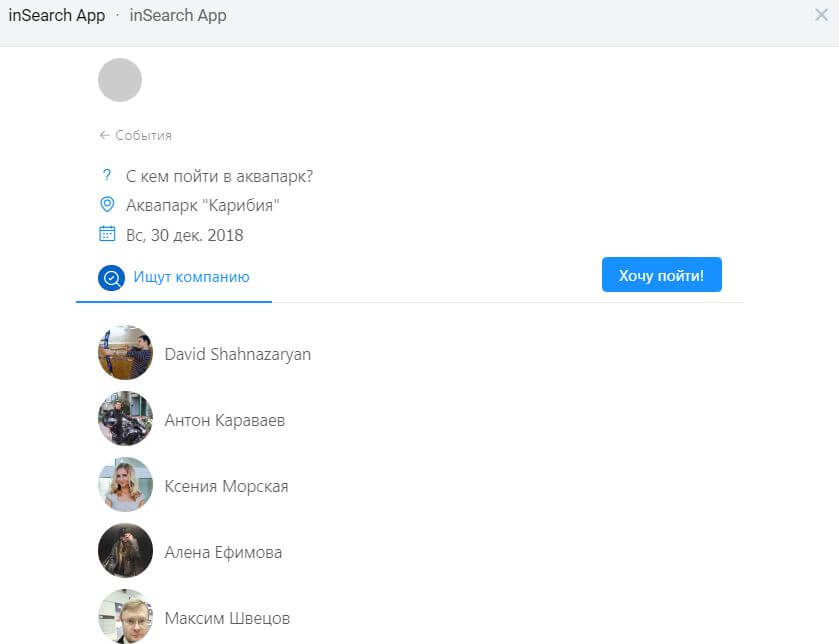Click the calendar icon
This screenshot has height=644, width=839.
point(107,234)
